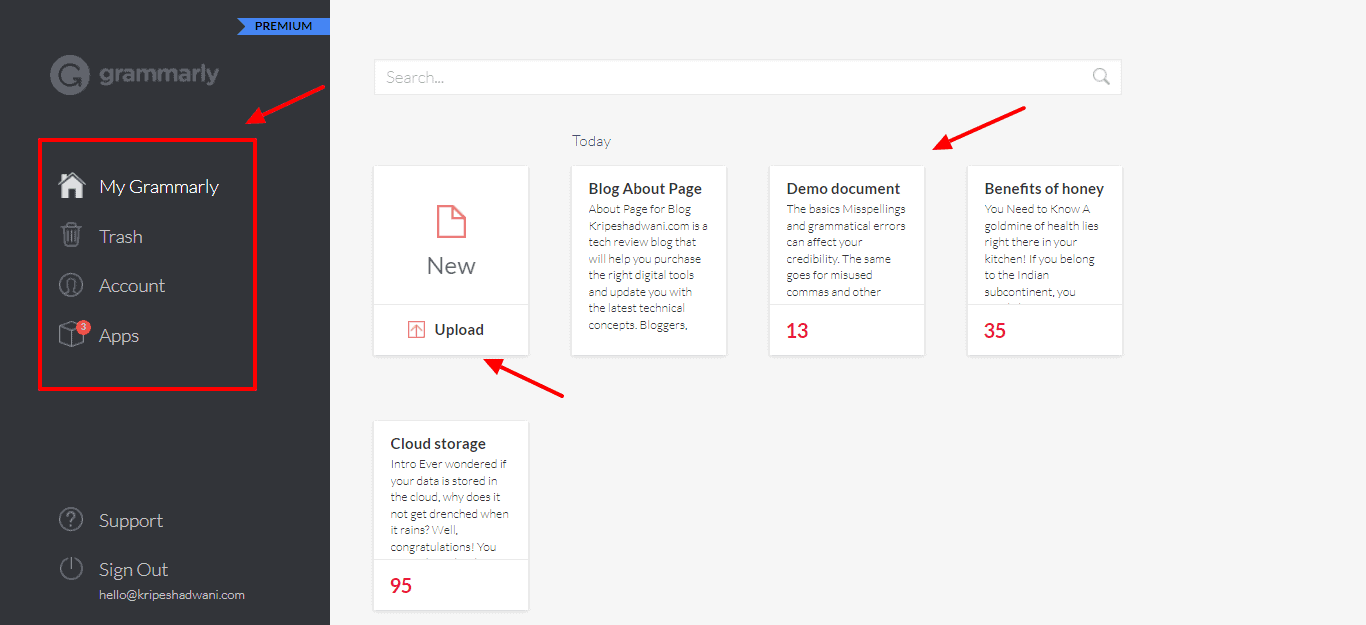1366x625 pixels.
Task: Click the Trash bin icon
Action: click(71, 236)
